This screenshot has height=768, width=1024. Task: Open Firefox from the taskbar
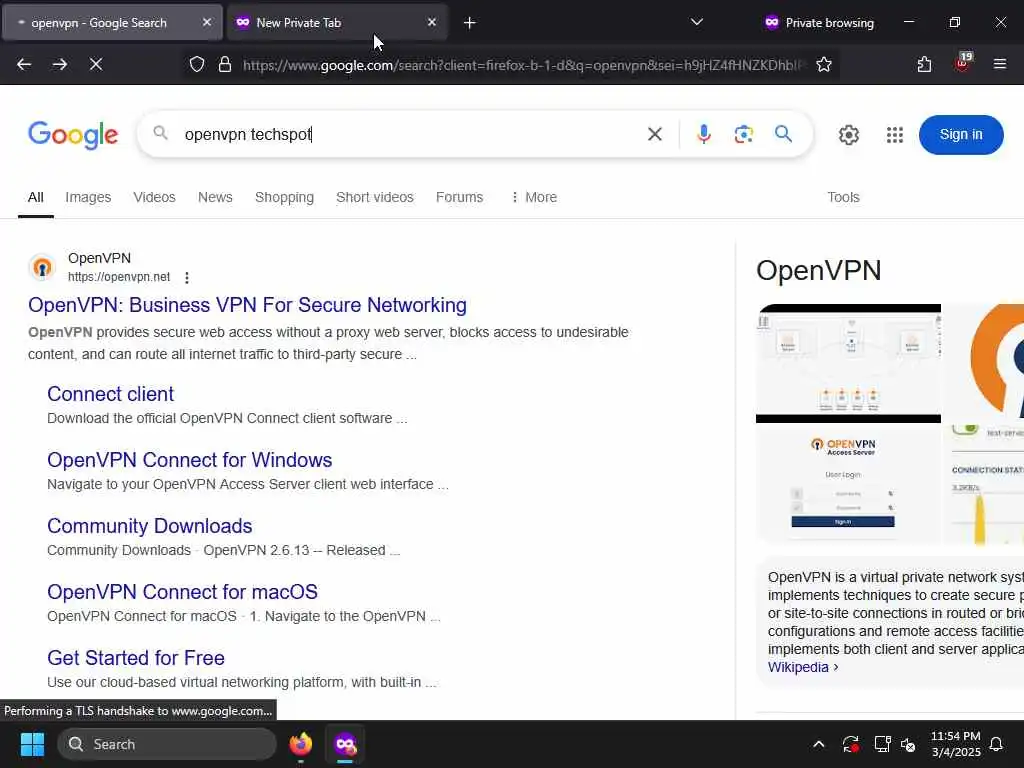click(300, 744)
